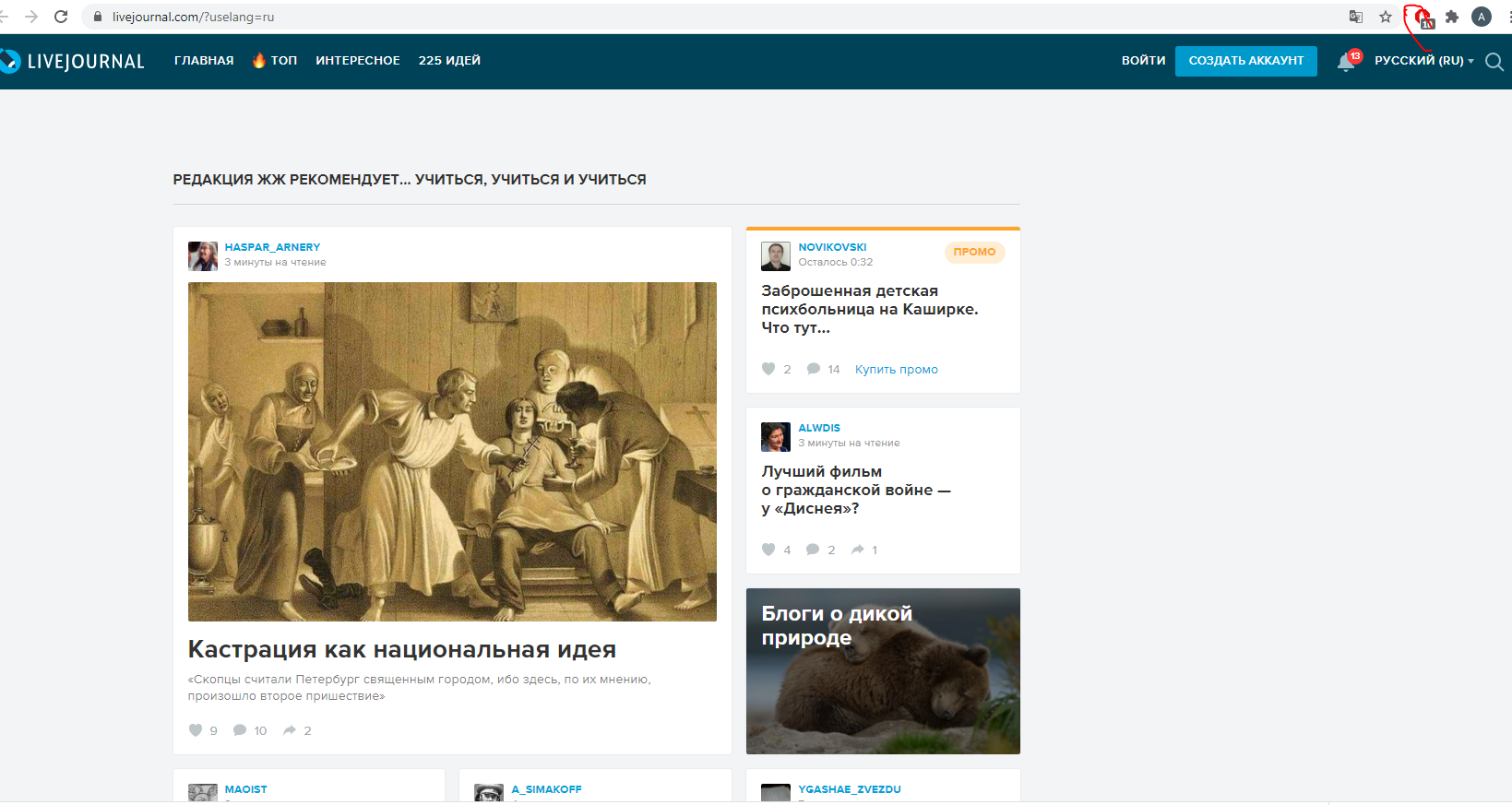1512x805 pixels.
Task: Open the ТОП section
Action: (275, 61)
